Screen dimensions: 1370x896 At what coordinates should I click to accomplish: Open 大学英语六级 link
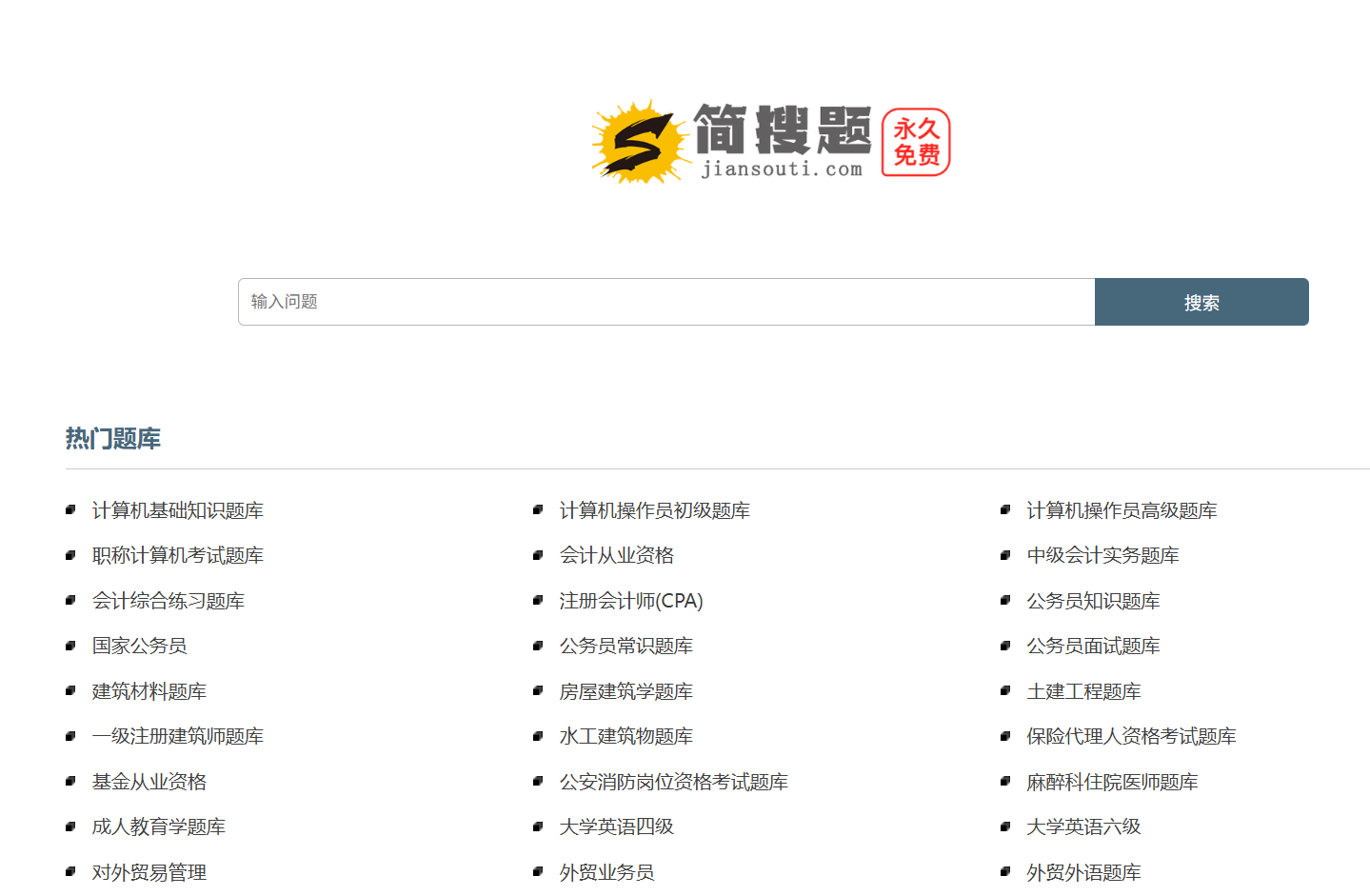coord(1084,826)
